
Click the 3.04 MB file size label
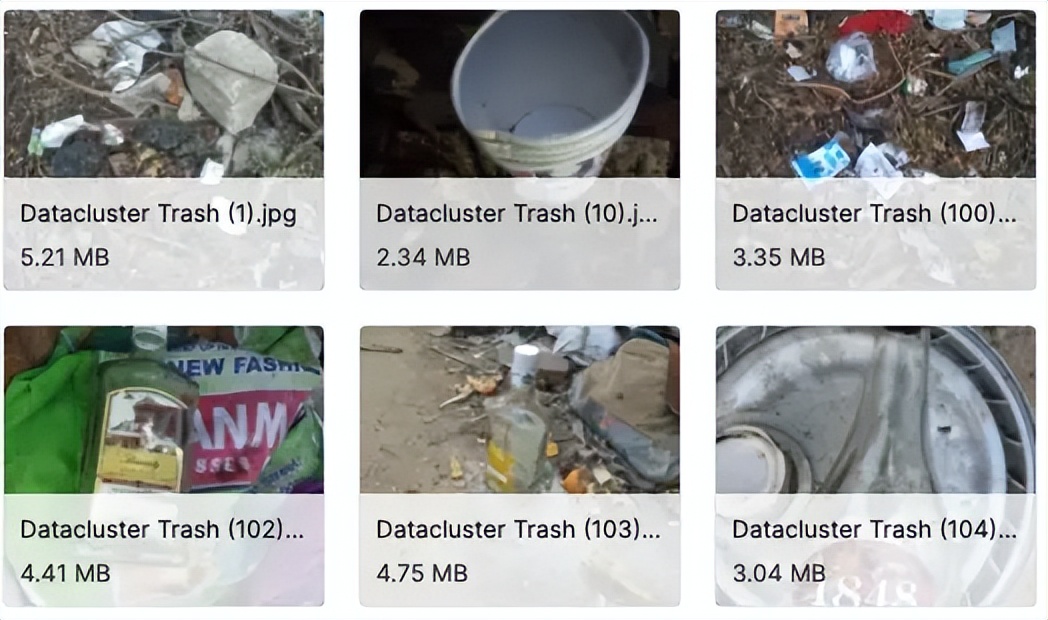point(779,573)
